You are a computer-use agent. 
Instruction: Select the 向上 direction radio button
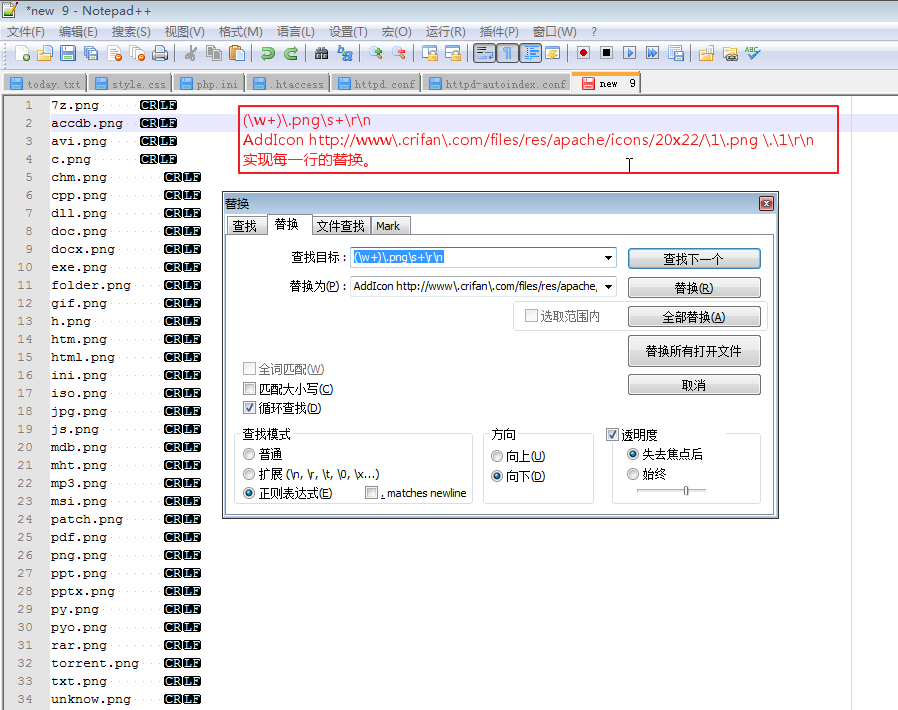point(496,456)
